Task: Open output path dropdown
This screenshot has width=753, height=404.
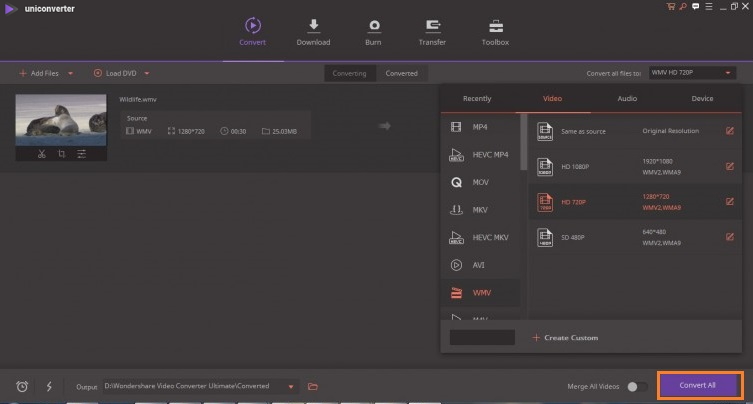Action: tap(291, 386)
